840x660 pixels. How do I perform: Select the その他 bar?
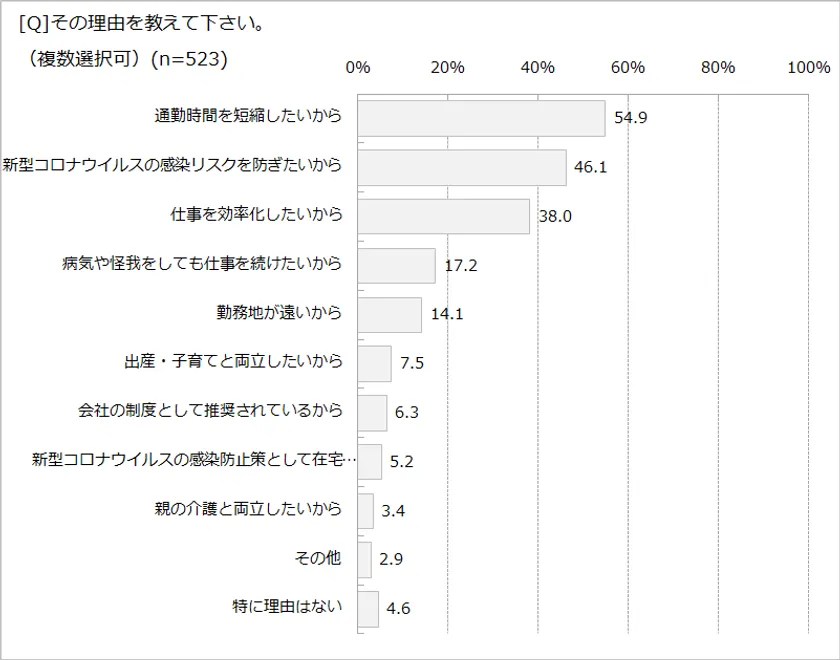click(364, 559)
